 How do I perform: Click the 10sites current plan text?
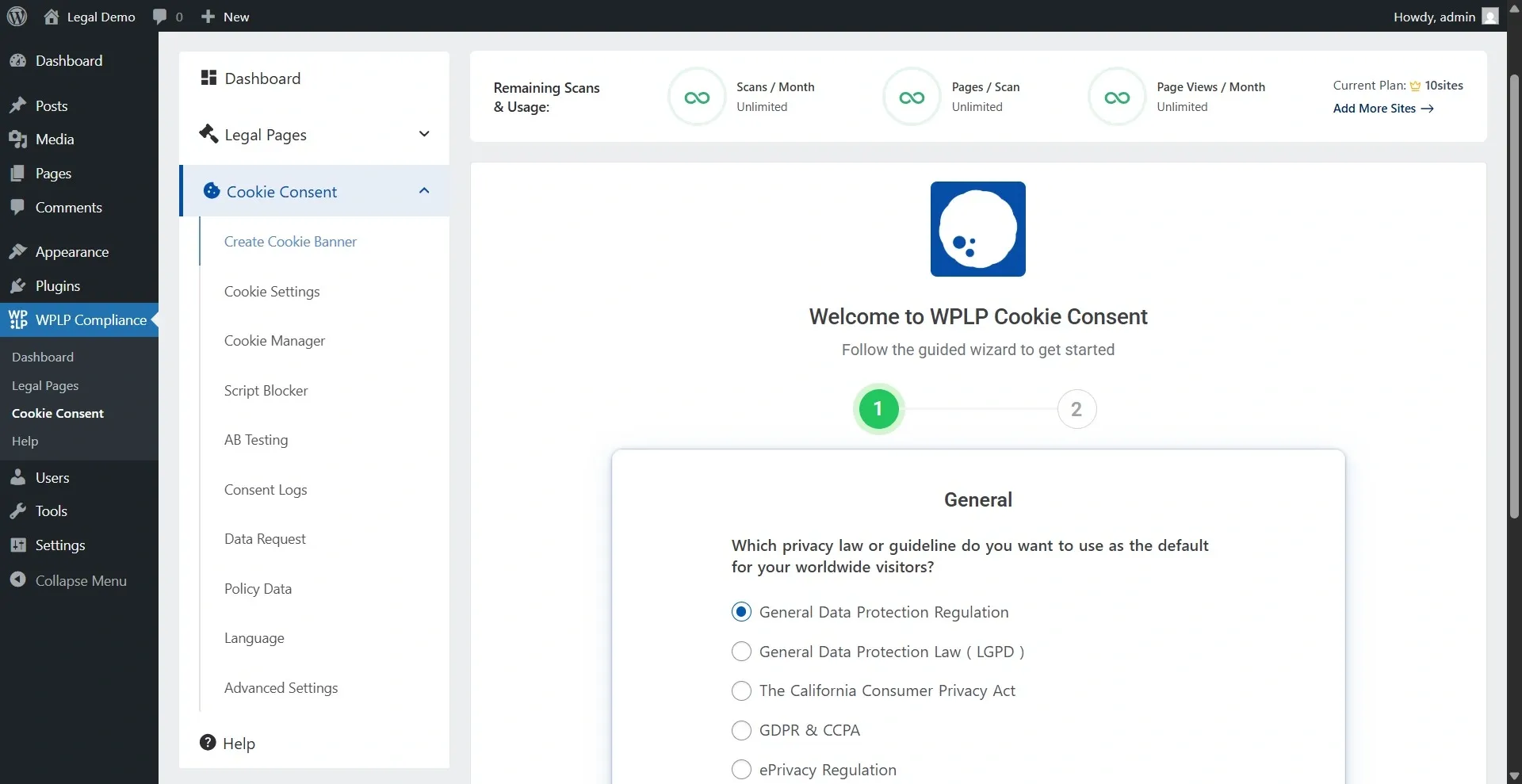(x=1444, y=86)
